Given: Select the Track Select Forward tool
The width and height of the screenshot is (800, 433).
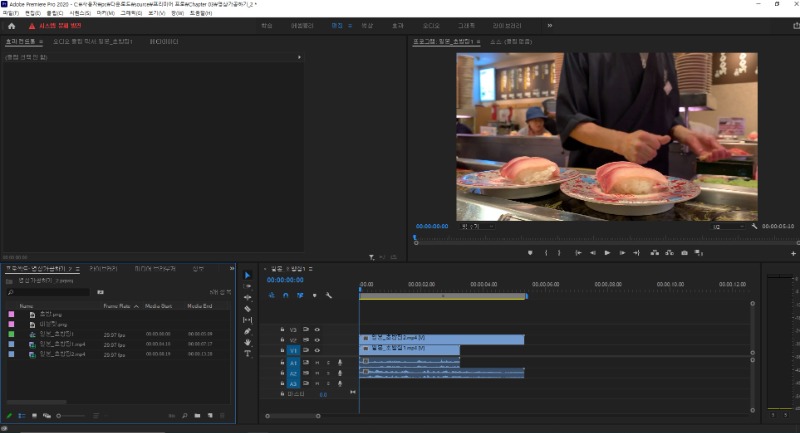Looking at the screenshot, I should pos(247,286).
